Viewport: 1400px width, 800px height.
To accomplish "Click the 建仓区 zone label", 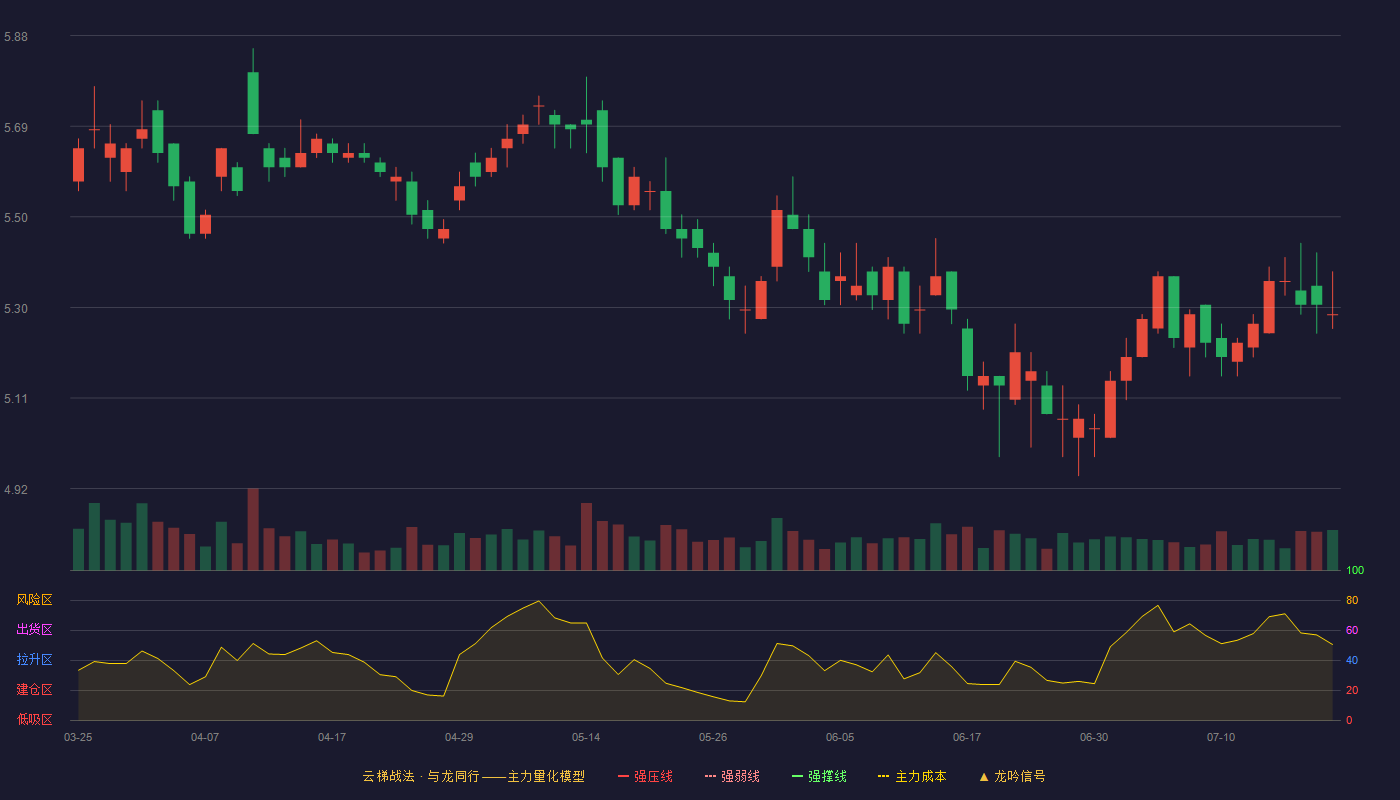I will [x=34, y=690].
